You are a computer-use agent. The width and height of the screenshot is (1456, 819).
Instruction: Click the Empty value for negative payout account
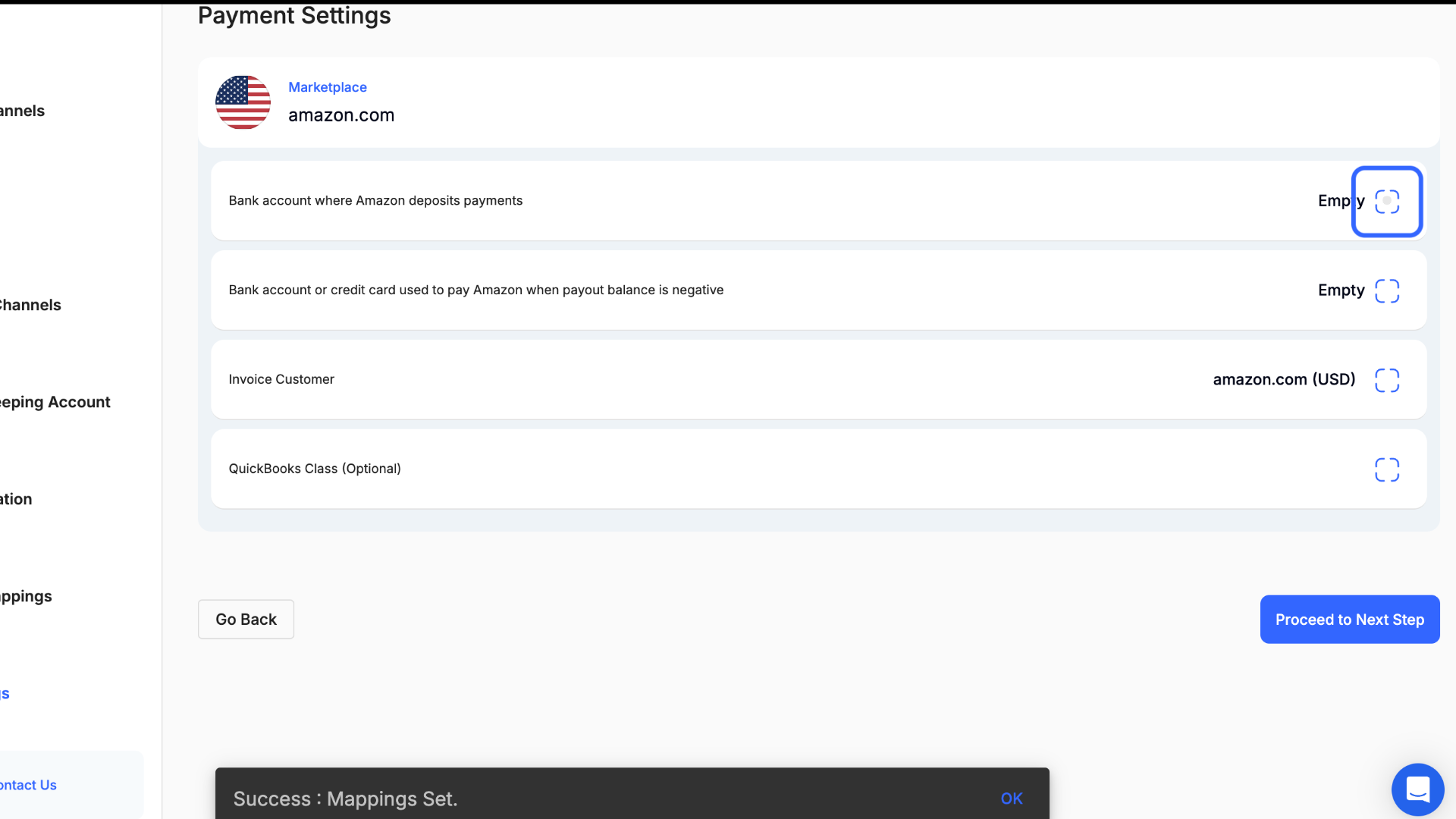point(1341,290)
